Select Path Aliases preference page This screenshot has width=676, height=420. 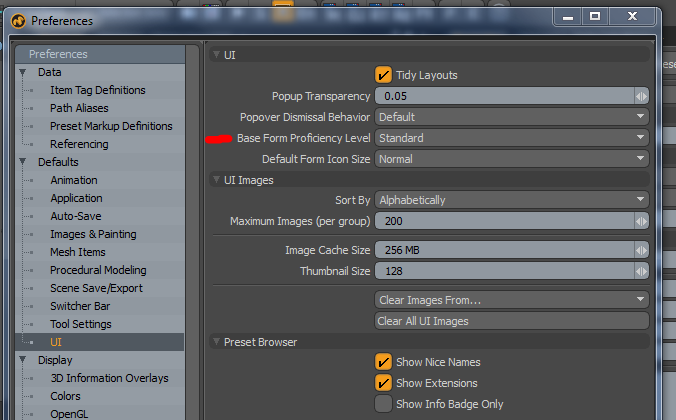[79, 108]
